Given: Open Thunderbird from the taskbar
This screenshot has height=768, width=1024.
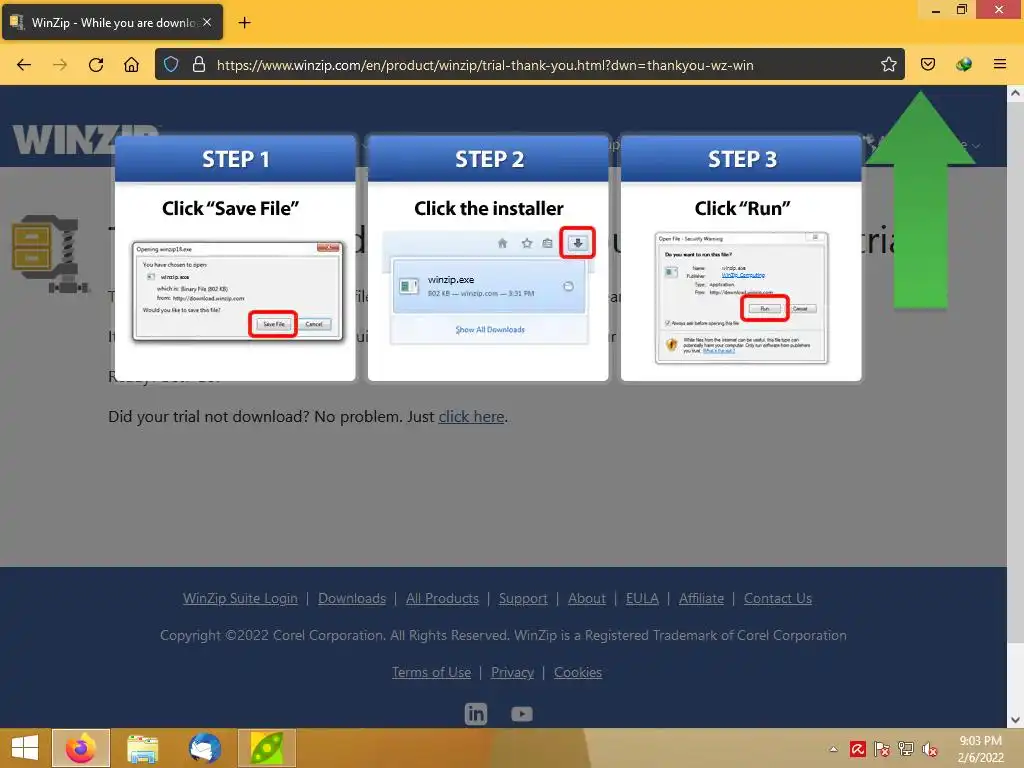Looking at the screenshot, I should pyautogui.click(x=204, y=748).
